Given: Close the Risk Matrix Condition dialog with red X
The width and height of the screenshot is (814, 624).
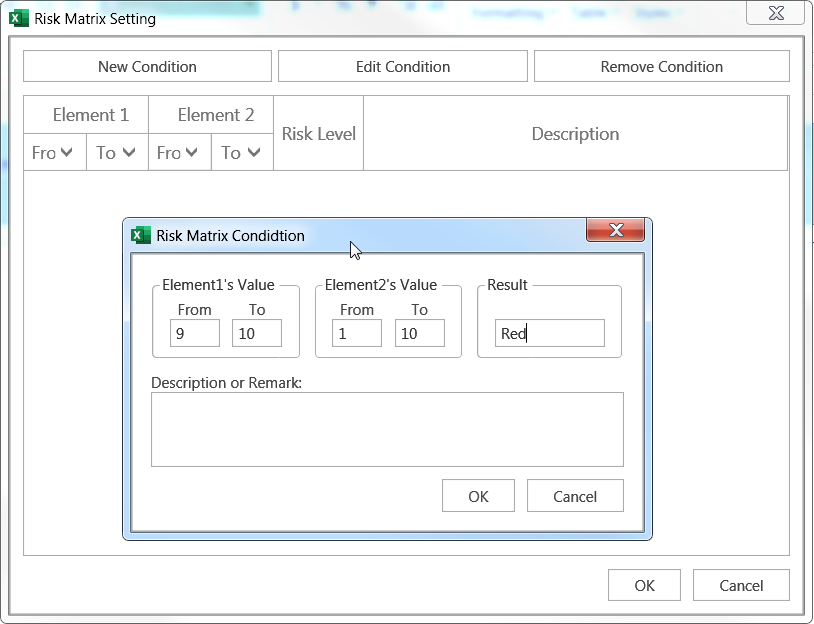Looking at the screenshot, I should (615, 230).
